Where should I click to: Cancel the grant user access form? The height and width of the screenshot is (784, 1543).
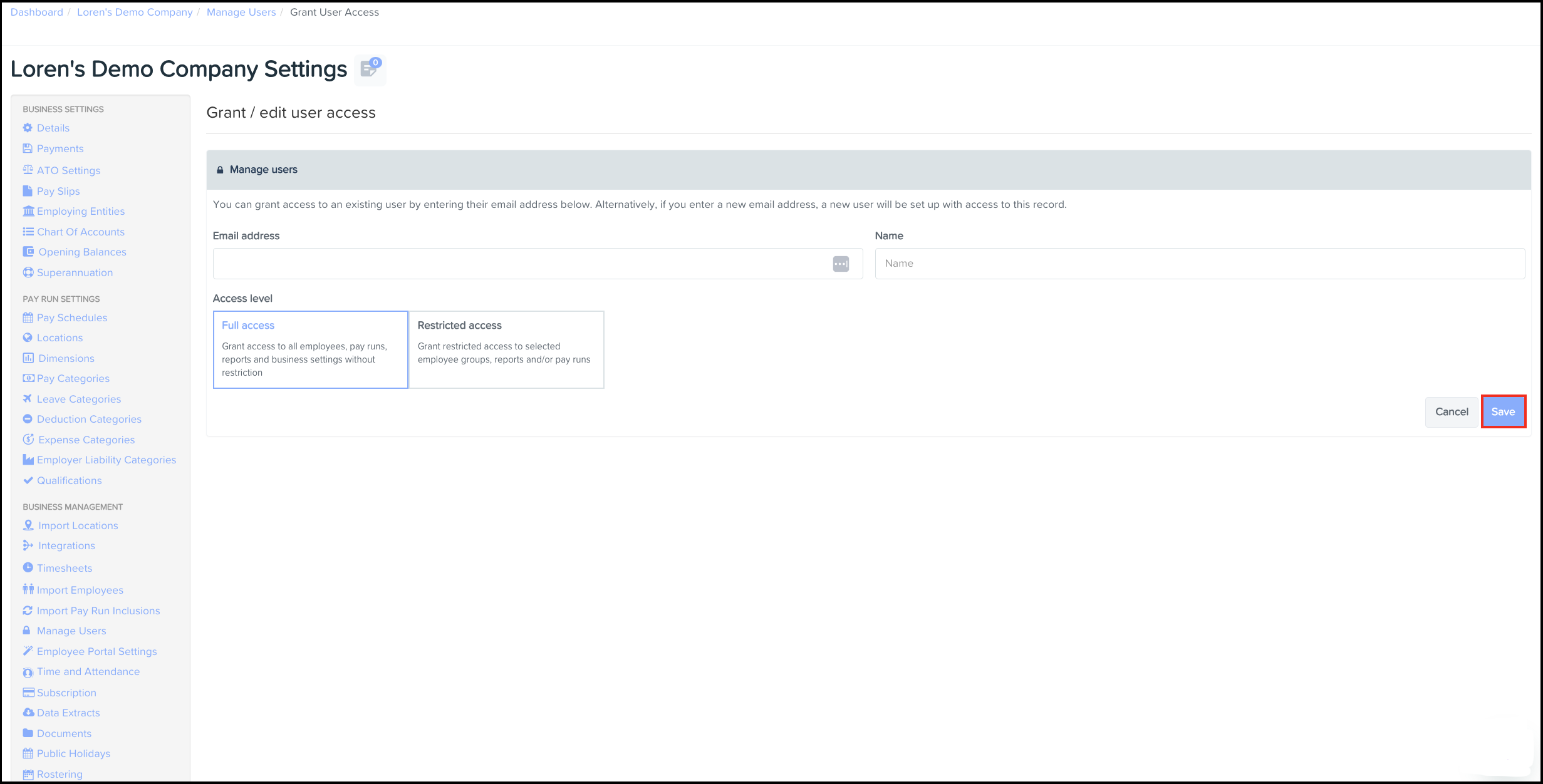point(1451,411)
